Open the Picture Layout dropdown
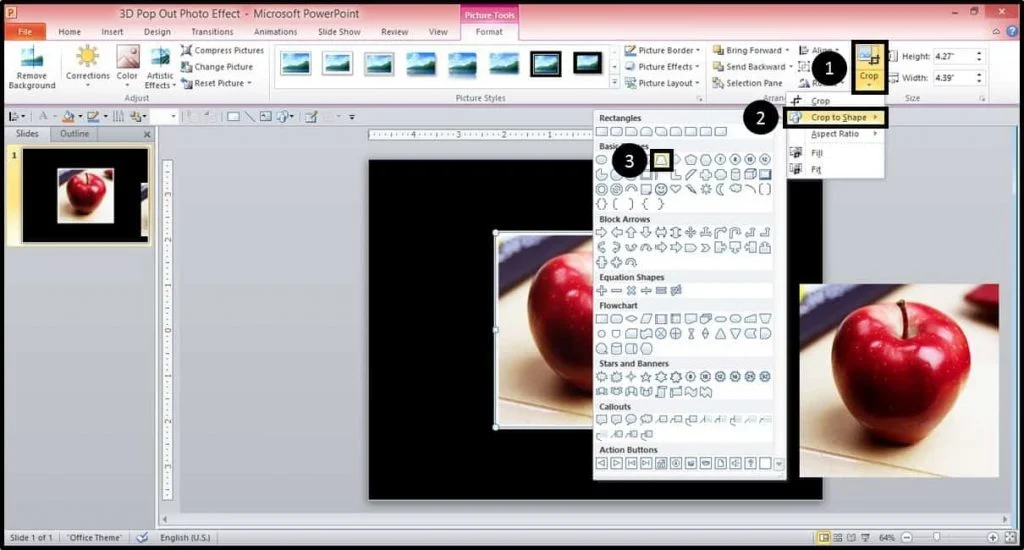 [x=662, y=83]
